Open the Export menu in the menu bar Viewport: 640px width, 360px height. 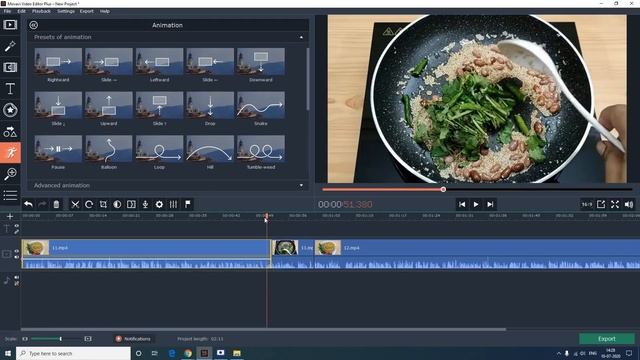click(87, 11)
